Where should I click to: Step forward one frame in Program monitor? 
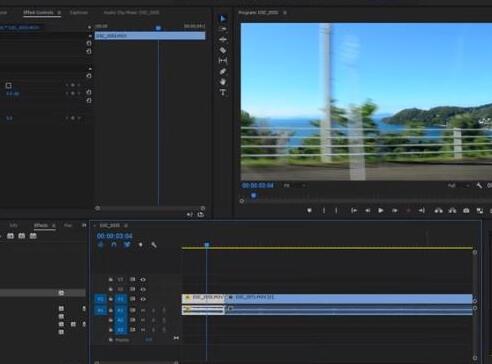coord(395,211)
